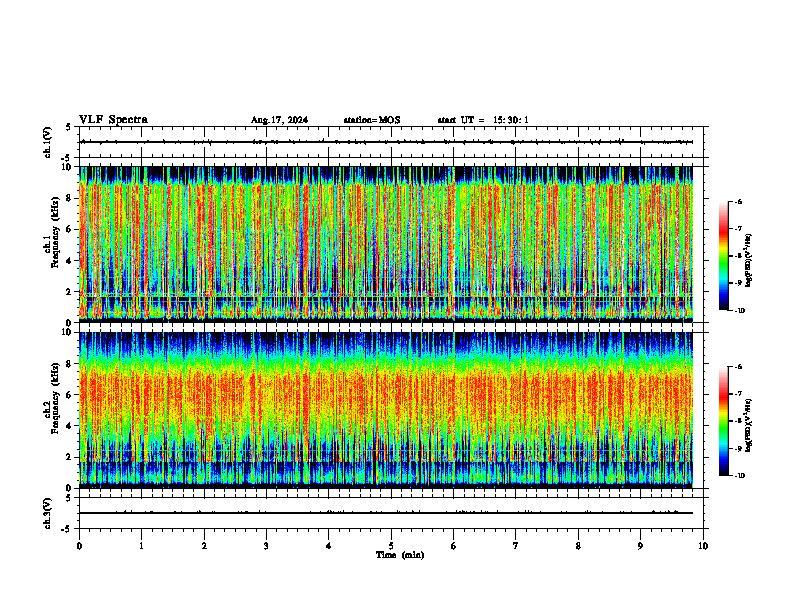Click the ch.1 voltage waveform trace
The height and width of the screenshot is (612, 792).
click(x=386, y=142)
